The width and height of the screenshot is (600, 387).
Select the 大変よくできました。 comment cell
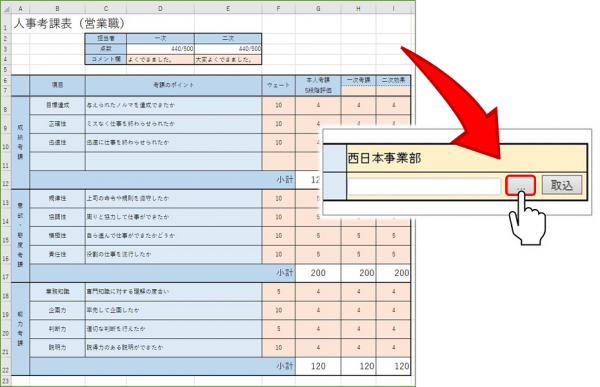(228, 60)
